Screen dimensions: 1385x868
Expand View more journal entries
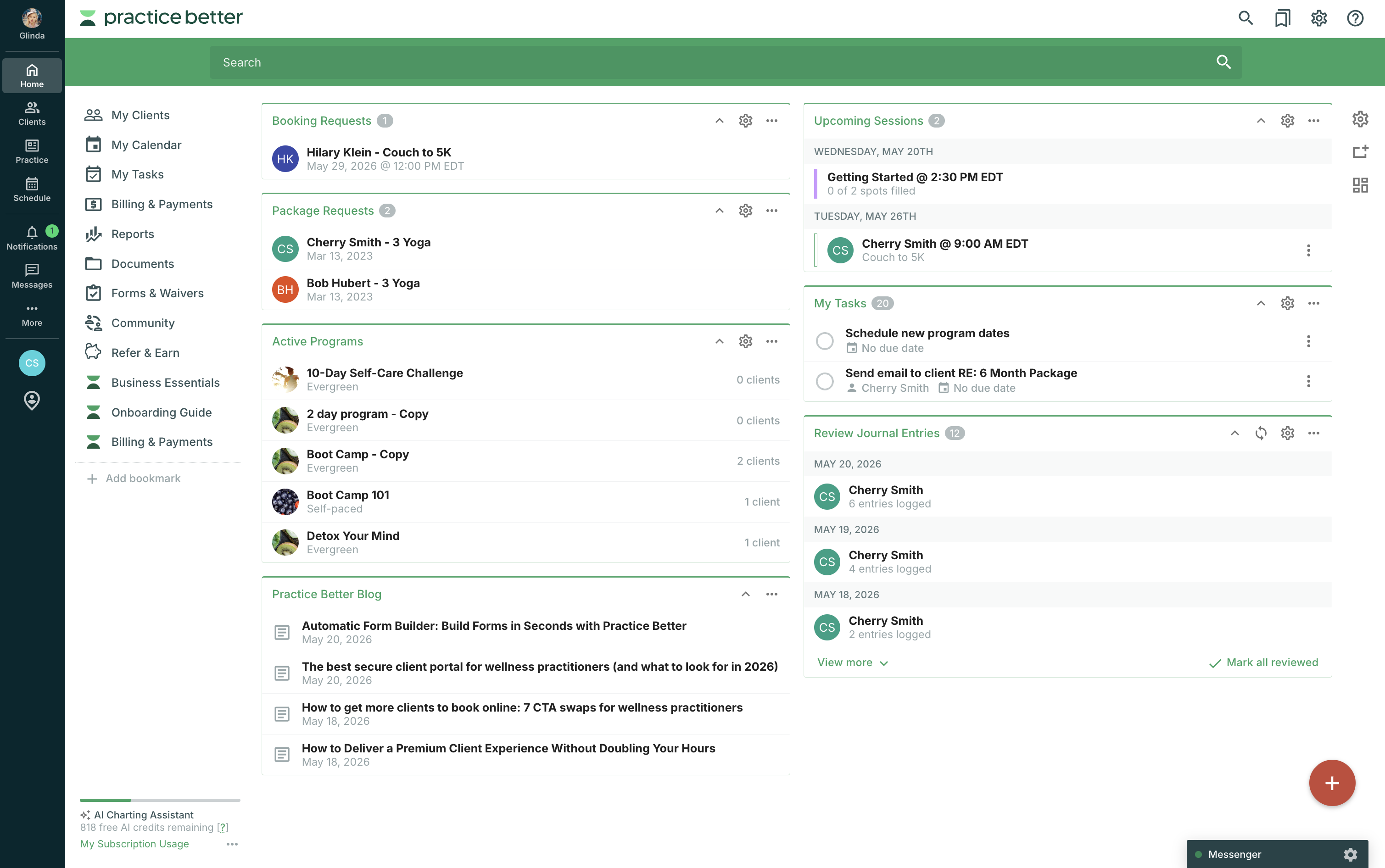[x=853, y=662]
